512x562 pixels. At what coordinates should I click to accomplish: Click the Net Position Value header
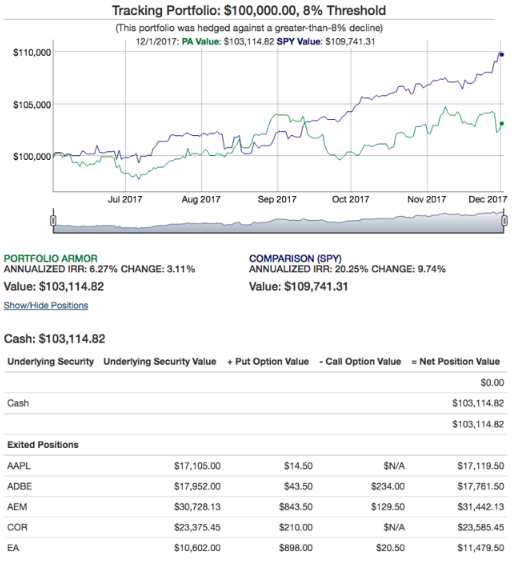point(456,361)
